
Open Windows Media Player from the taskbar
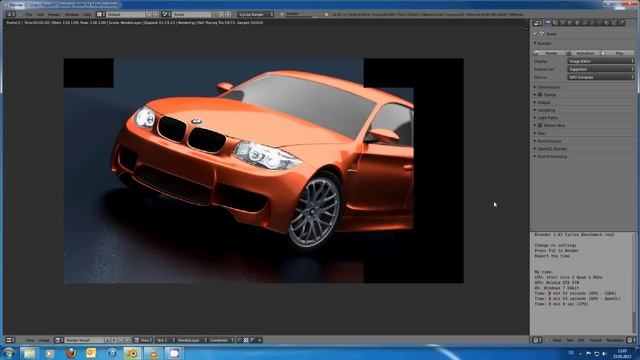point(50,353)
